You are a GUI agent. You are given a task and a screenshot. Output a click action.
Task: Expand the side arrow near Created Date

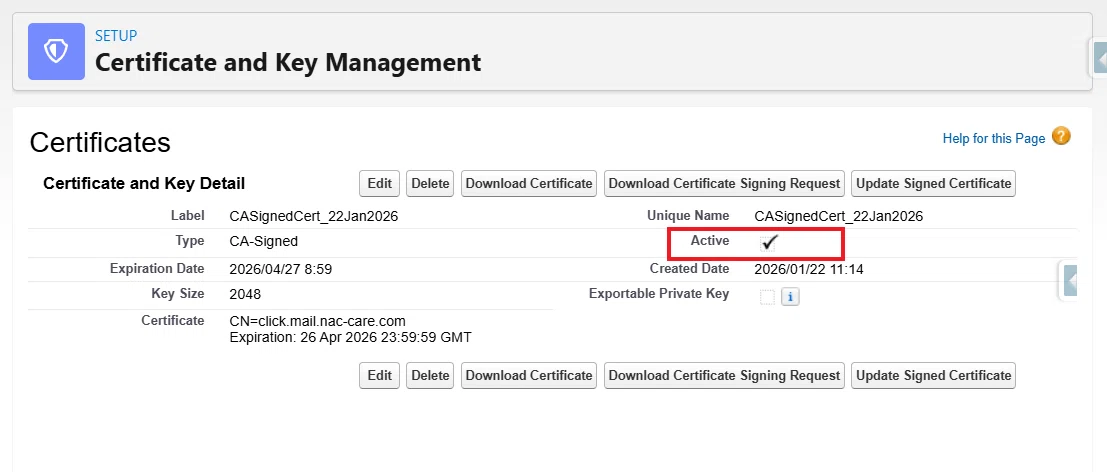pos(1071,282)
